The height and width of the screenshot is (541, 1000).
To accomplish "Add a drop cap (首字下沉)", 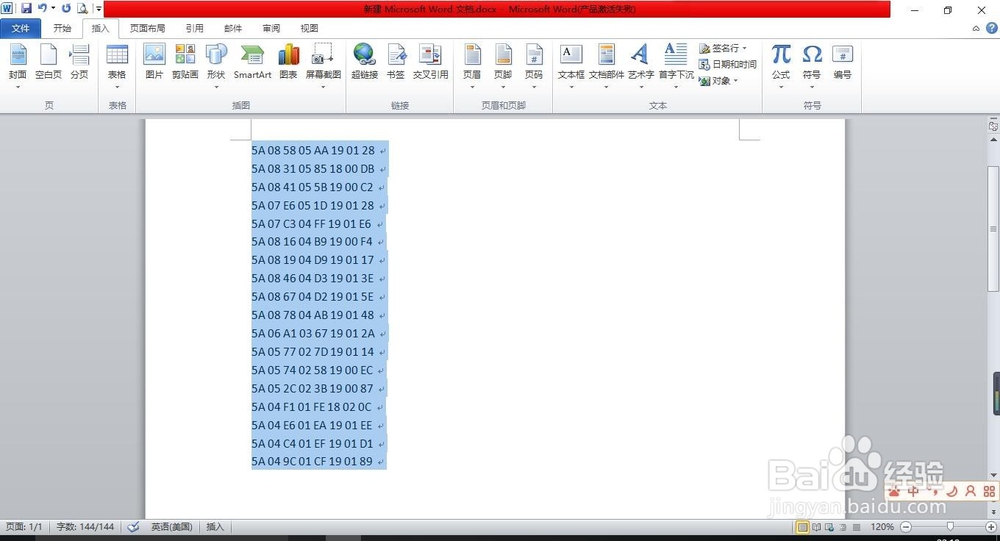I will [x=676, y=64].
